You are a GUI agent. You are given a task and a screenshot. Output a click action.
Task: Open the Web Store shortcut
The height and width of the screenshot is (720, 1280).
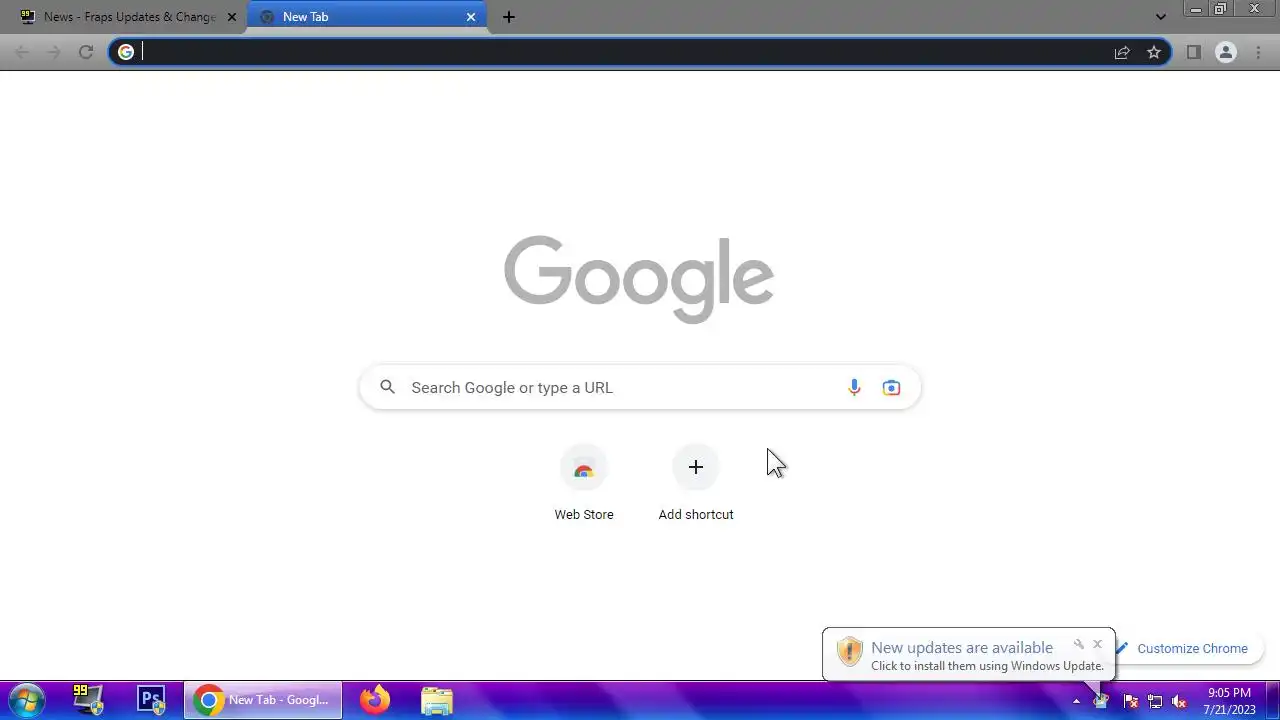click(x=584, y=484)
